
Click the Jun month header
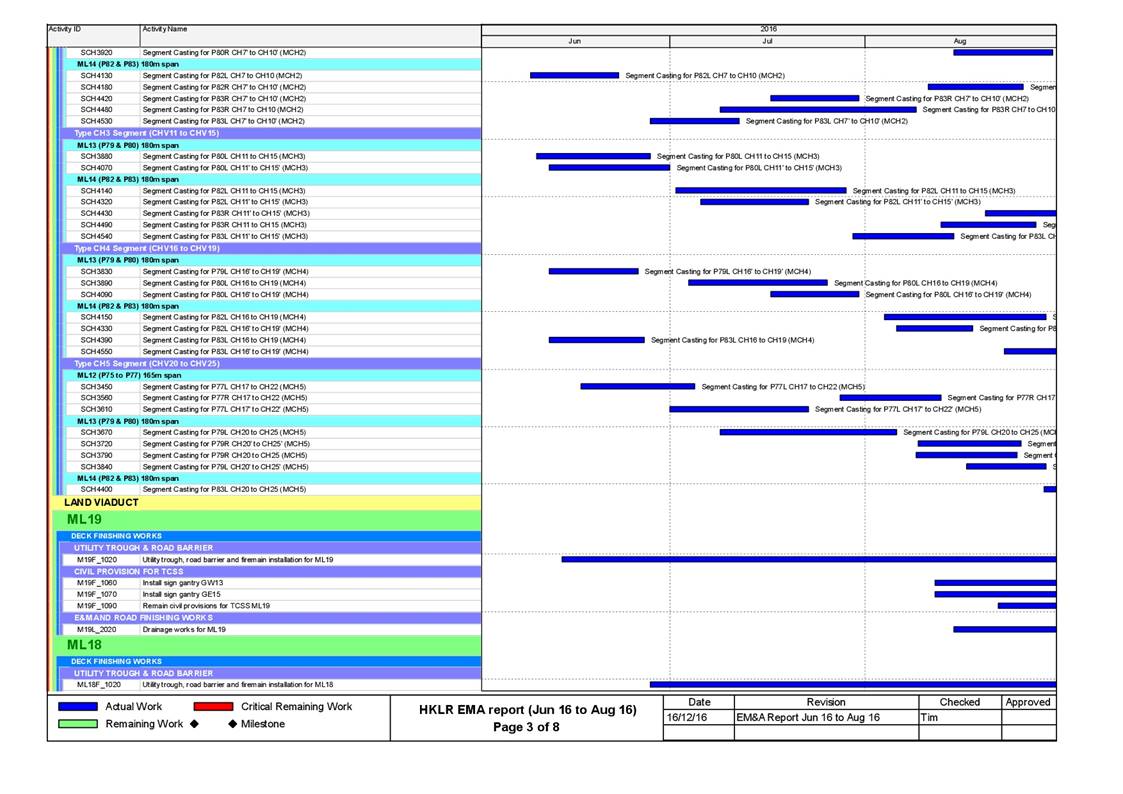click(575, 42)
